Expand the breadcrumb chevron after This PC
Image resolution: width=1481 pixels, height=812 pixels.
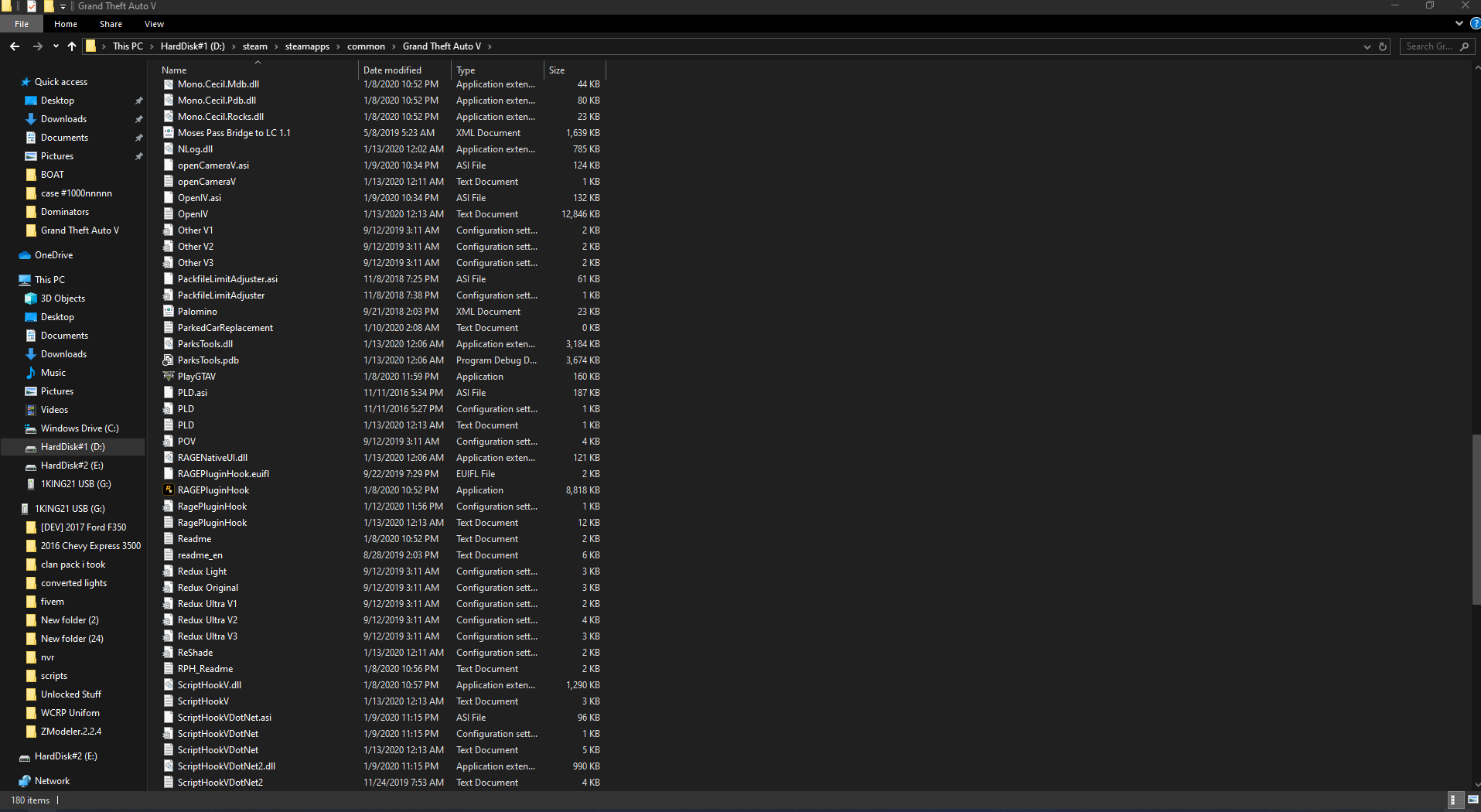click(152, 46)
